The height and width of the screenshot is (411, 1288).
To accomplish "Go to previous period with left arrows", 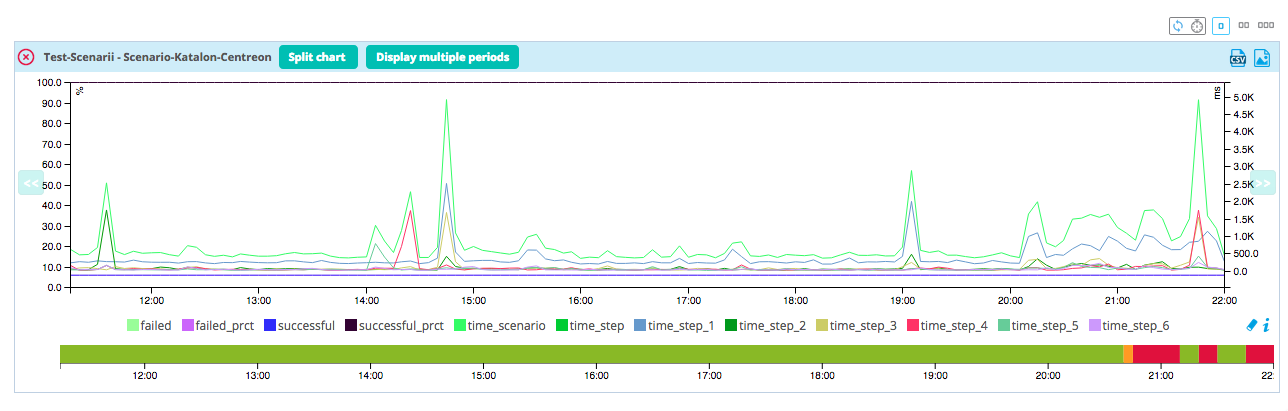I will click(x=30, y=183).
